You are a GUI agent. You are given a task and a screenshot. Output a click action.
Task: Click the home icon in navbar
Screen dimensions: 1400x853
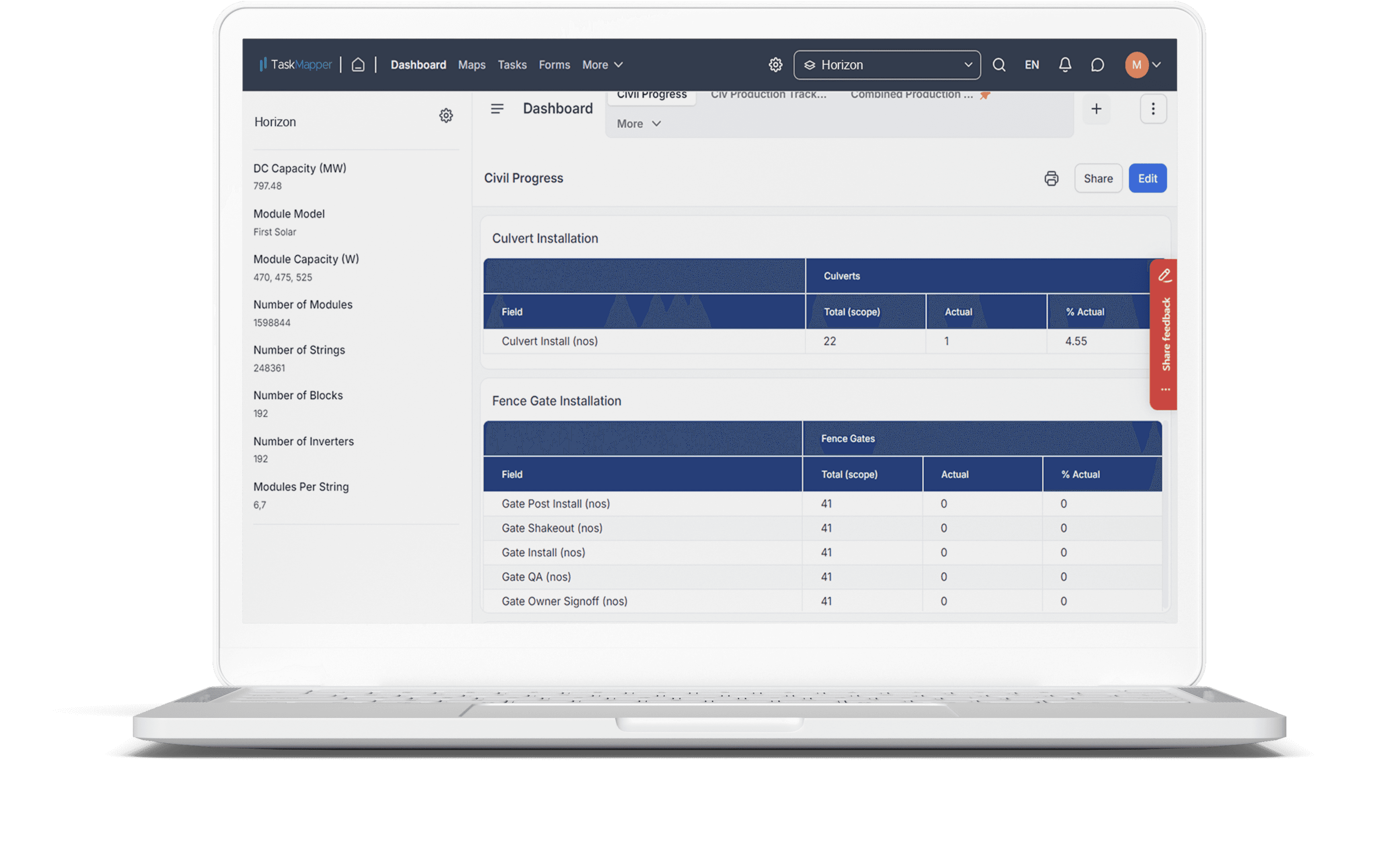pyautogui.click(x=358, y=65)
